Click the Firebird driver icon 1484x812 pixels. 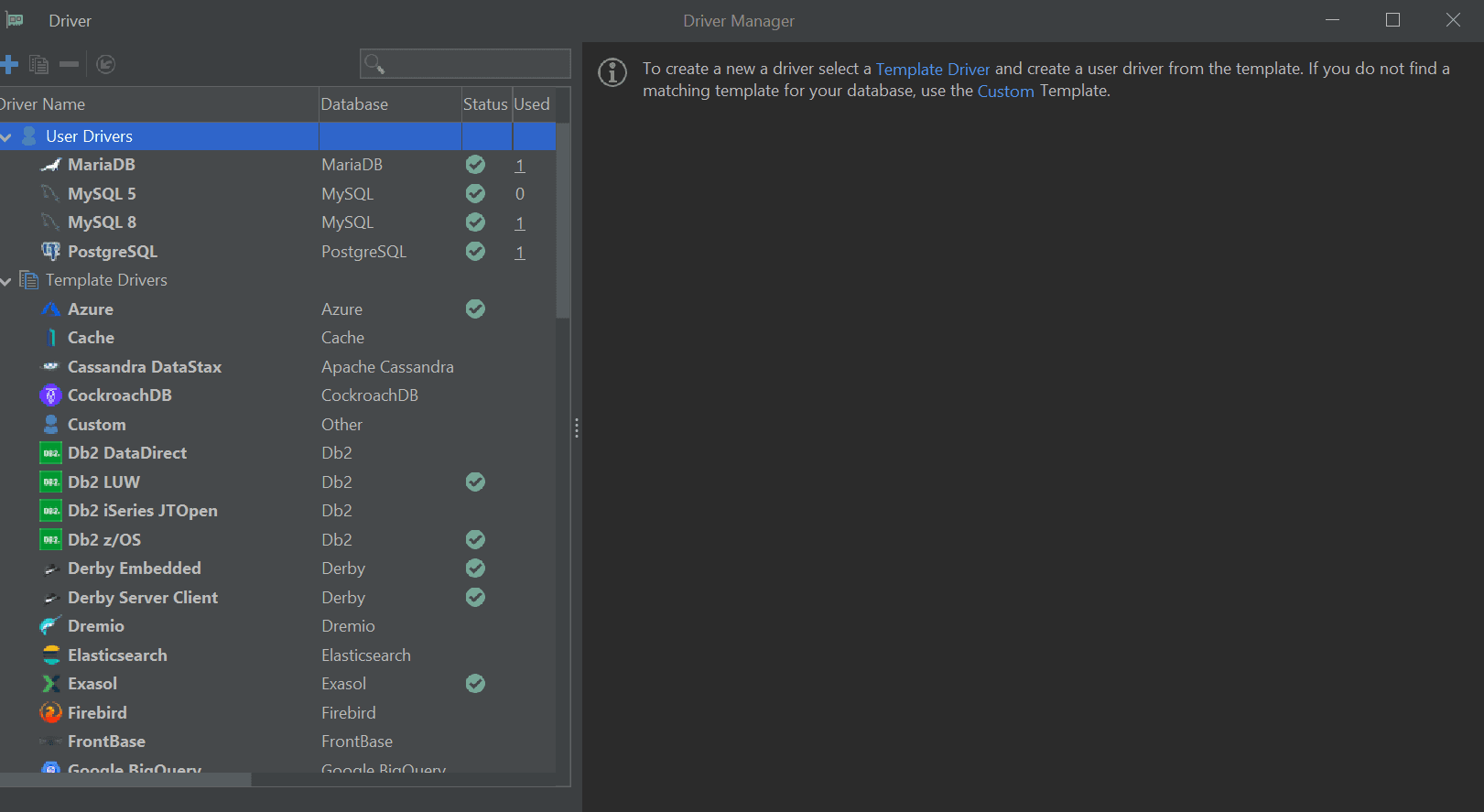coord(51,713)
